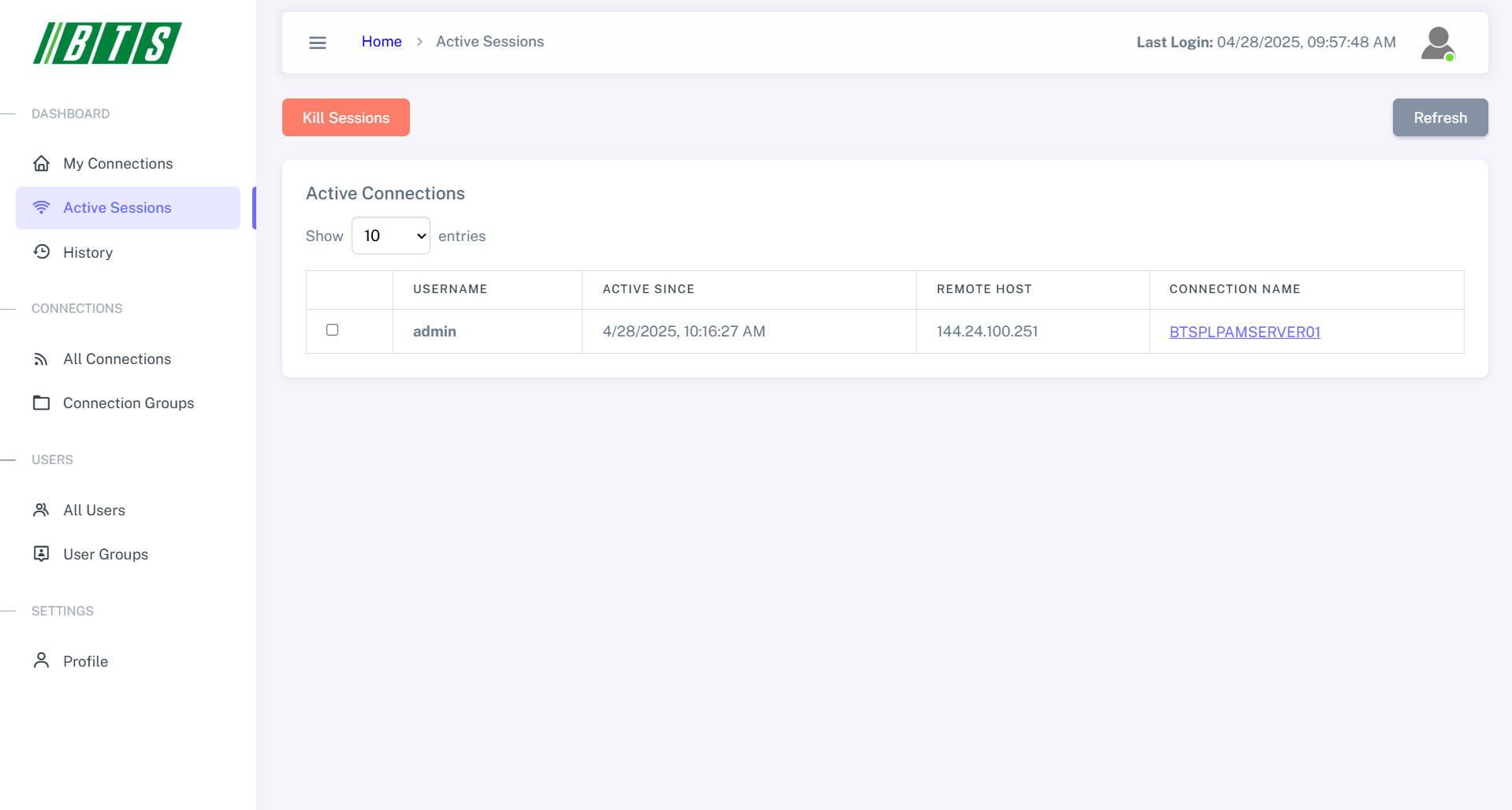Viewport: 1512px width, 810px height.
Task: Click the My Connections home icon
Action: (42, 163)
